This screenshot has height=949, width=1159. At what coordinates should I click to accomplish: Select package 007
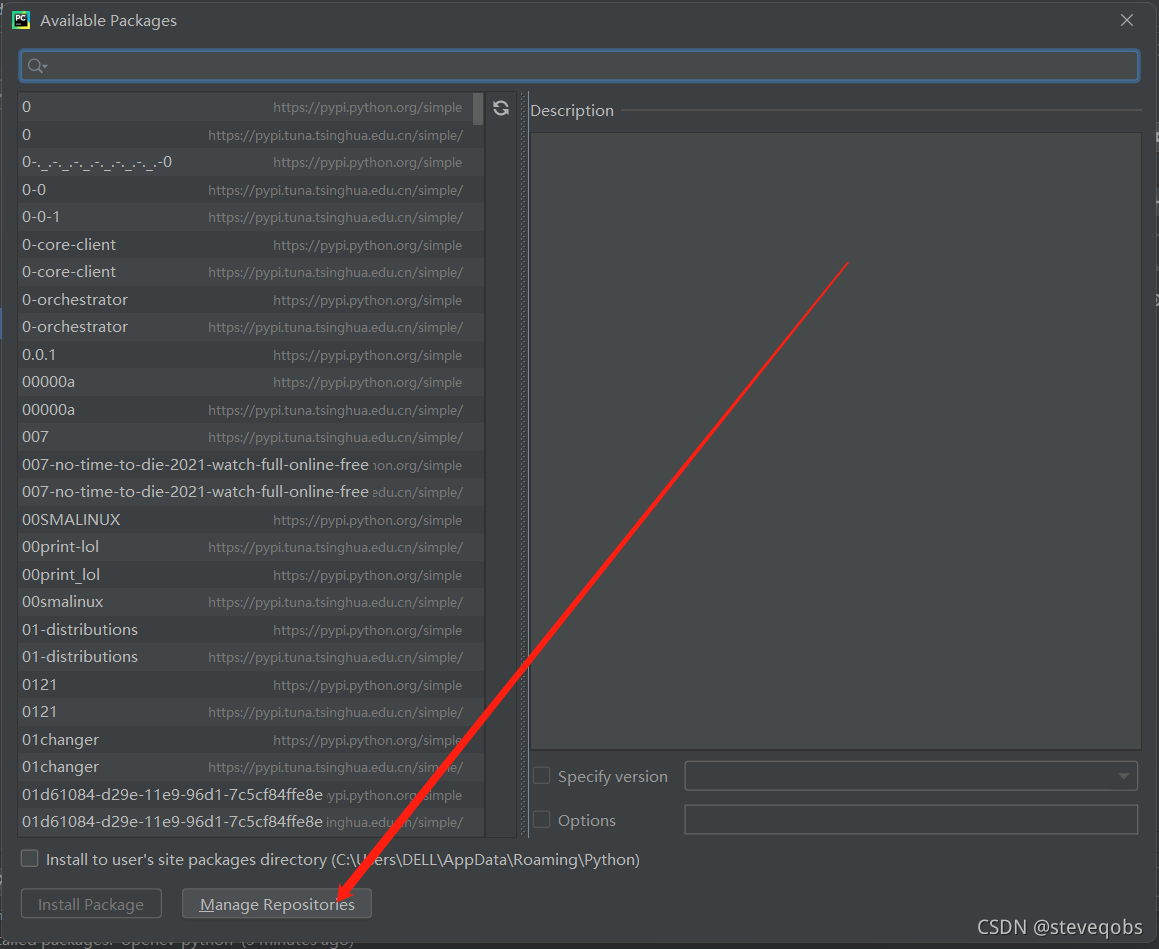click(251, 437)
